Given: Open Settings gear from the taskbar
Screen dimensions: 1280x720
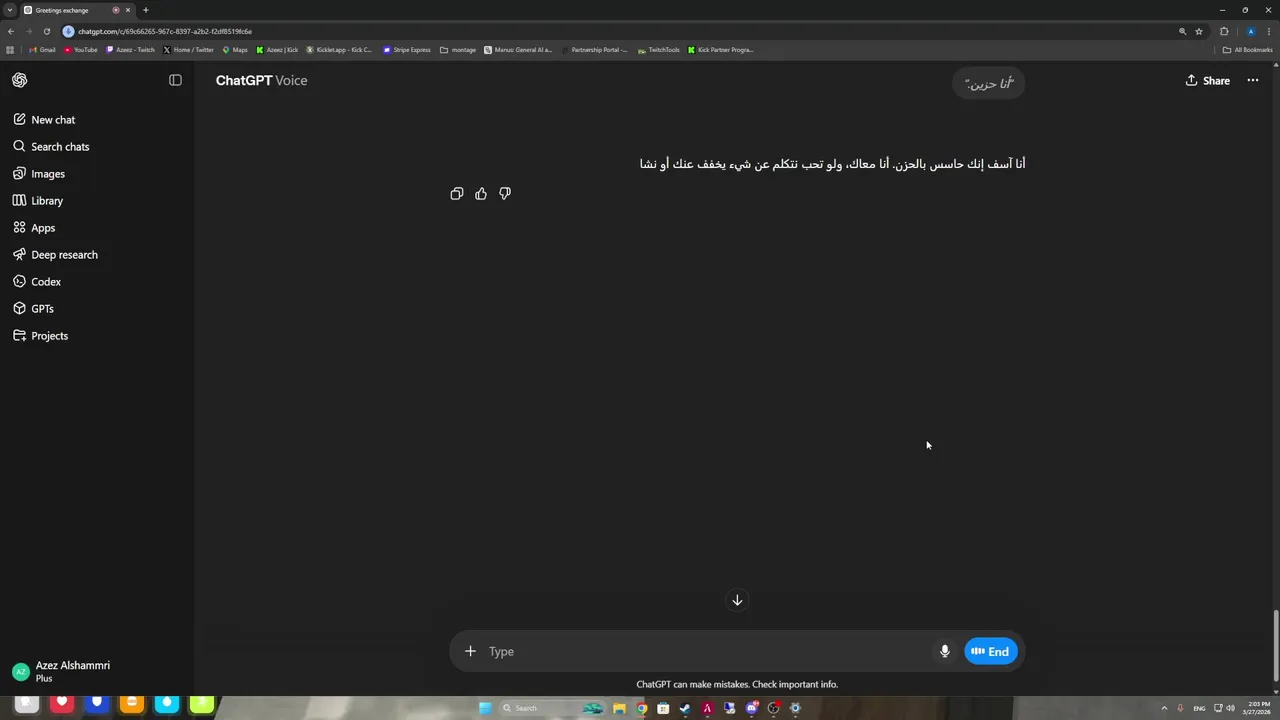Looking at the screenshot, I should coord(795,708).
